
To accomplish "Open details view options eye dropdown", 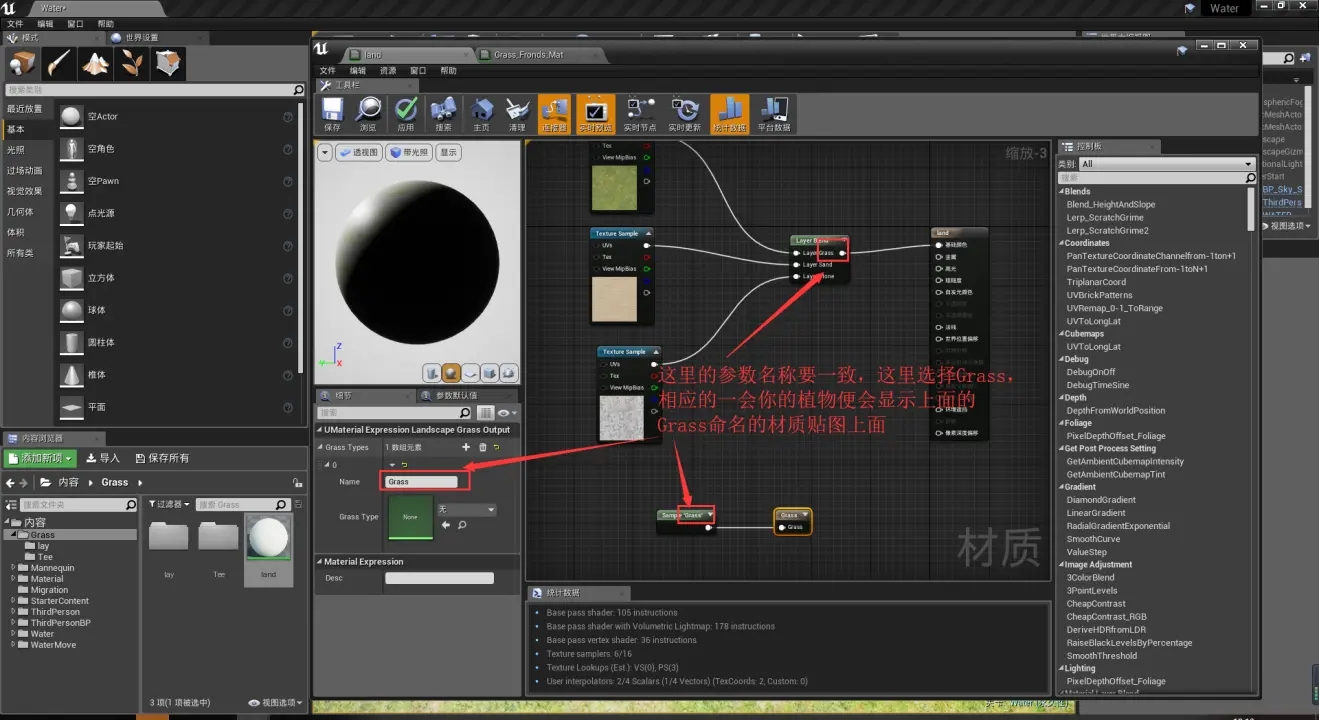I will coord(508,413).
